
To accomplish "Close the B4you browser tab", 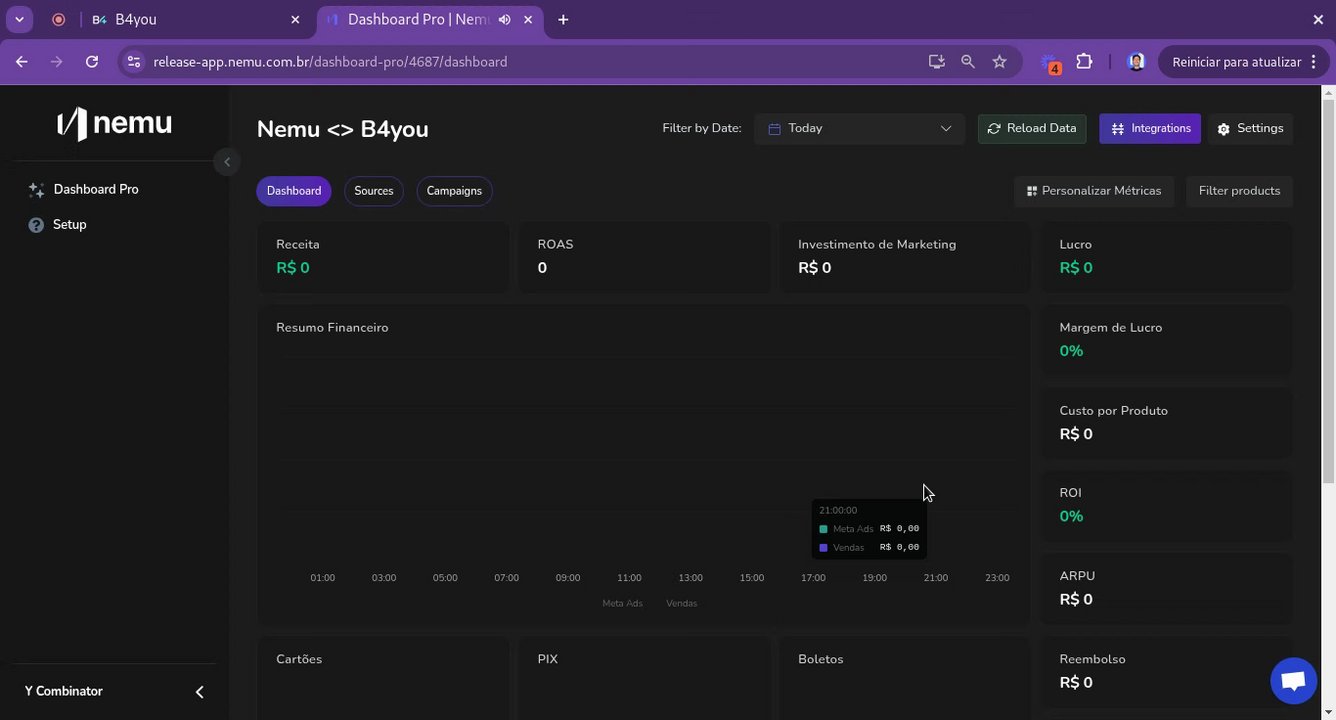I will [x=295, y=19].
